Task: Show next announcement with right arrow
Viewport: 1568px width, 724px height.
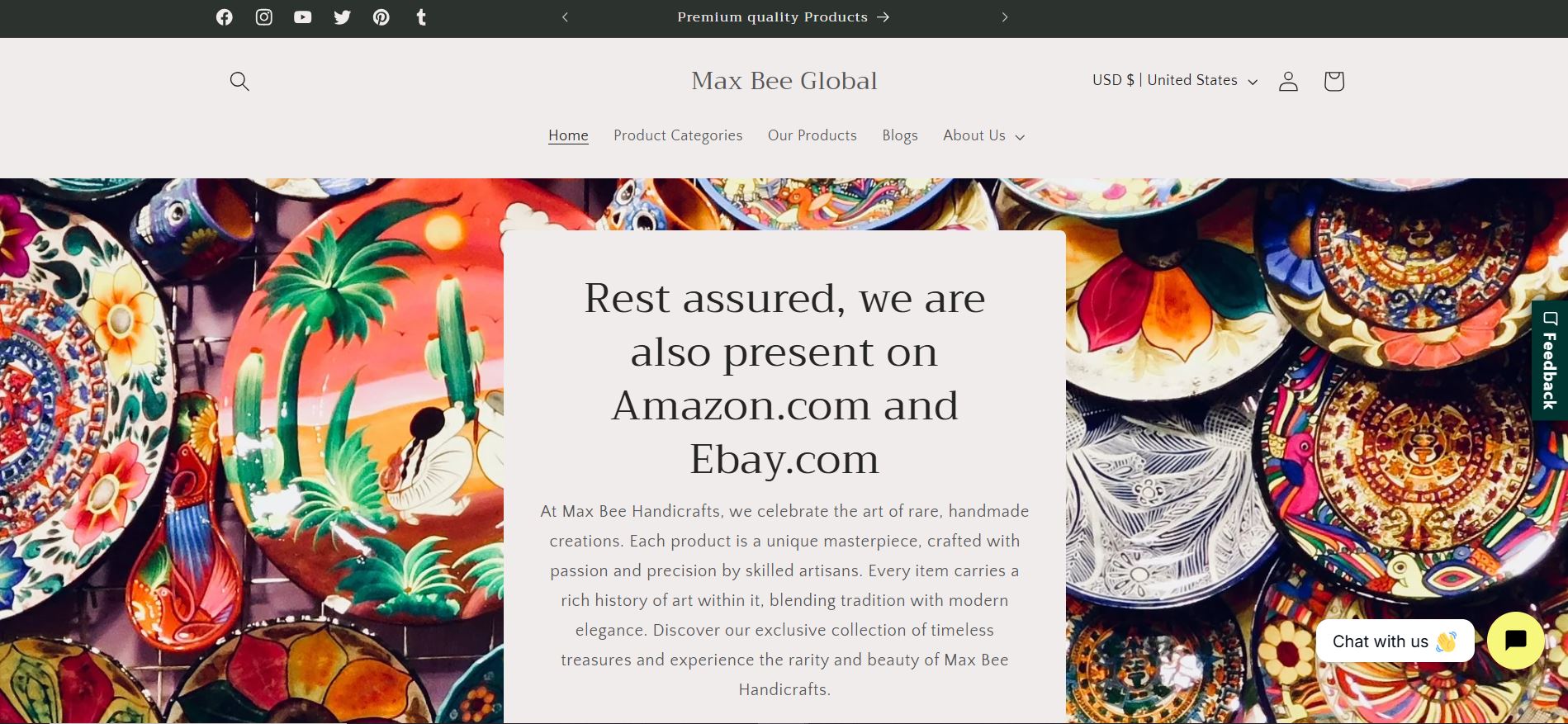Action: coord(1005,17)
